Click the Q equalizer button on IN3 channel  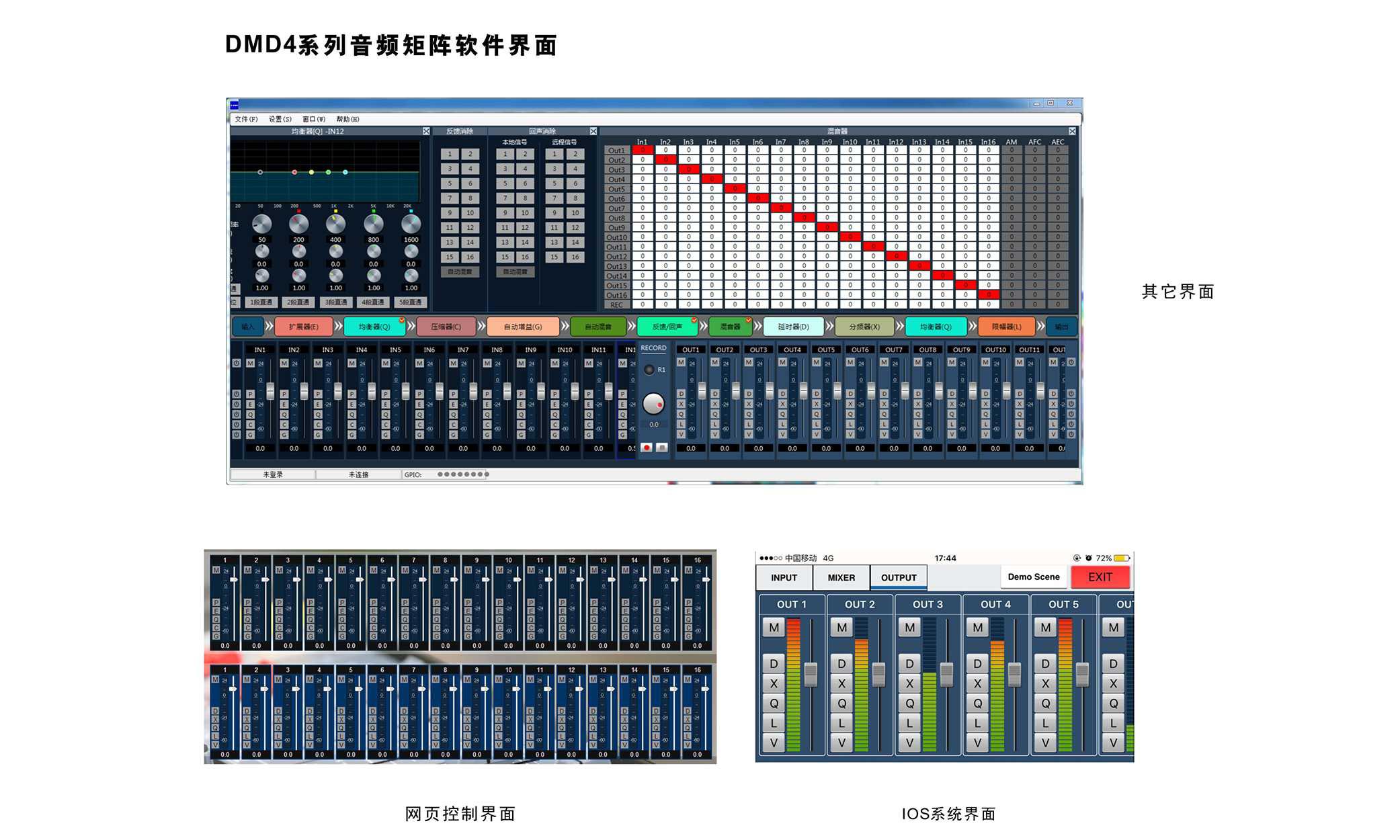[x=318, y=415]
